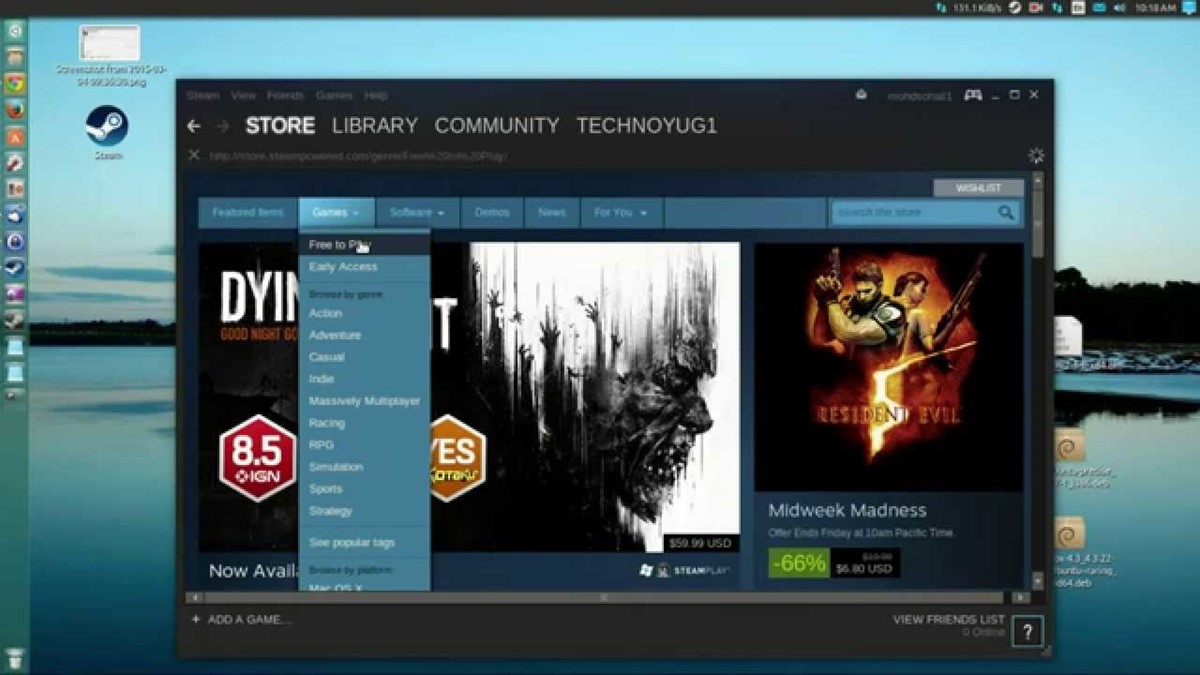Go to the Featured Items tab
This screenshot has height=675, width=1200.
pos(248,212)
